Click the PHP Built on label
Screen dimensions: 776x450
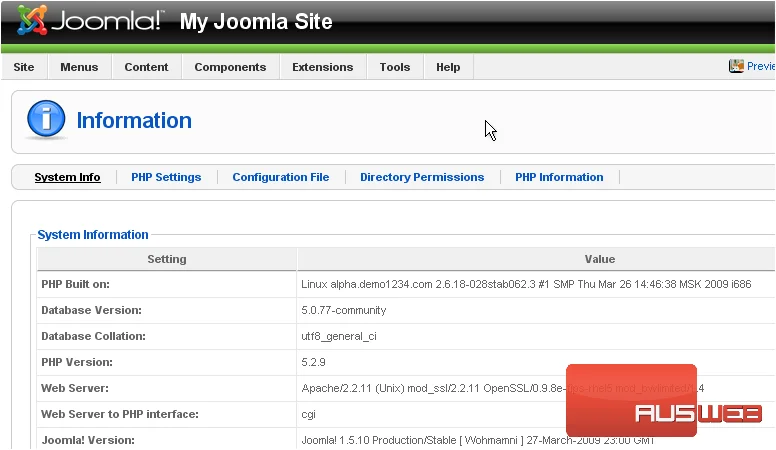(75, 284)
